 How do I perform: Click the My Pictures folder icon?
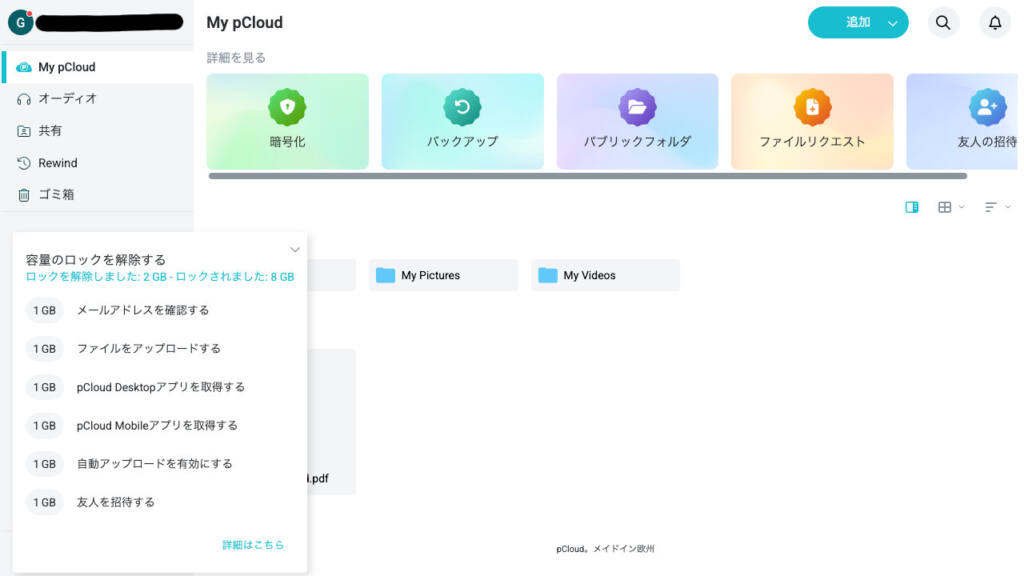(x=385, y=275)
